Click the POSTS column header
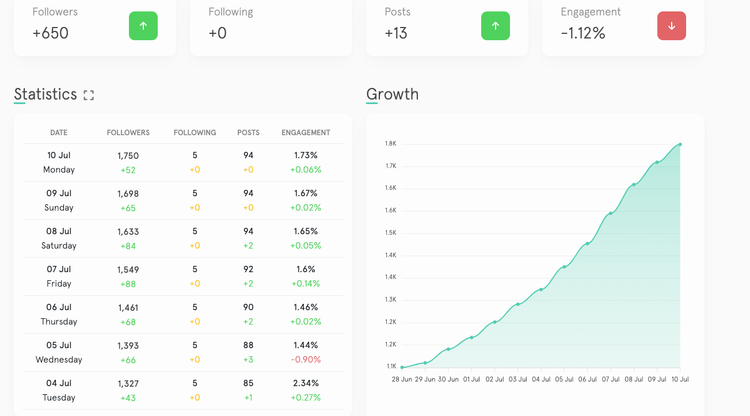Image resolution: width=750 pixels, height=416 pixels. pos(248,132)
